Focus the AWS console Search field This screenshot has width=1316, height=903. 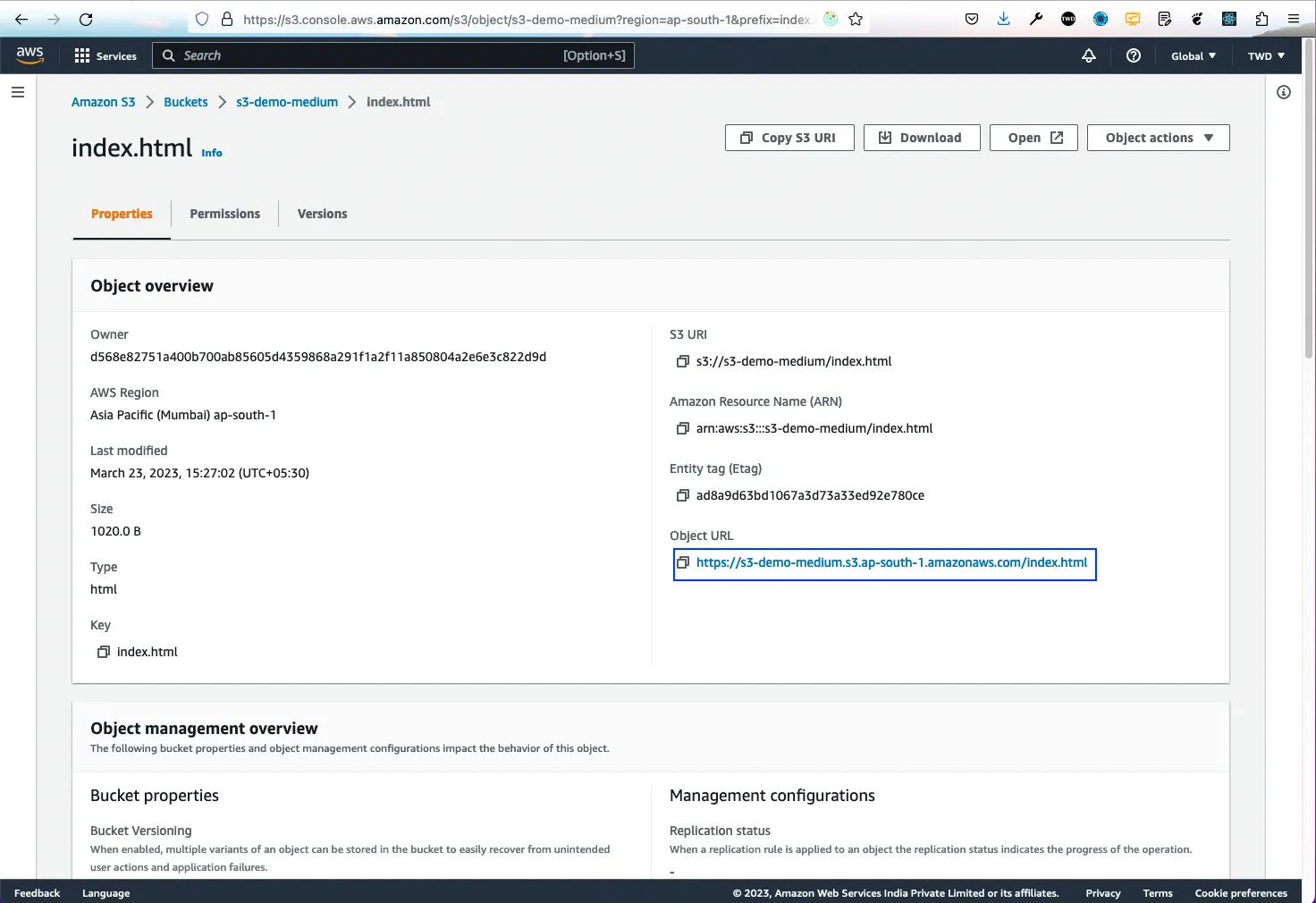coord(393,55)
